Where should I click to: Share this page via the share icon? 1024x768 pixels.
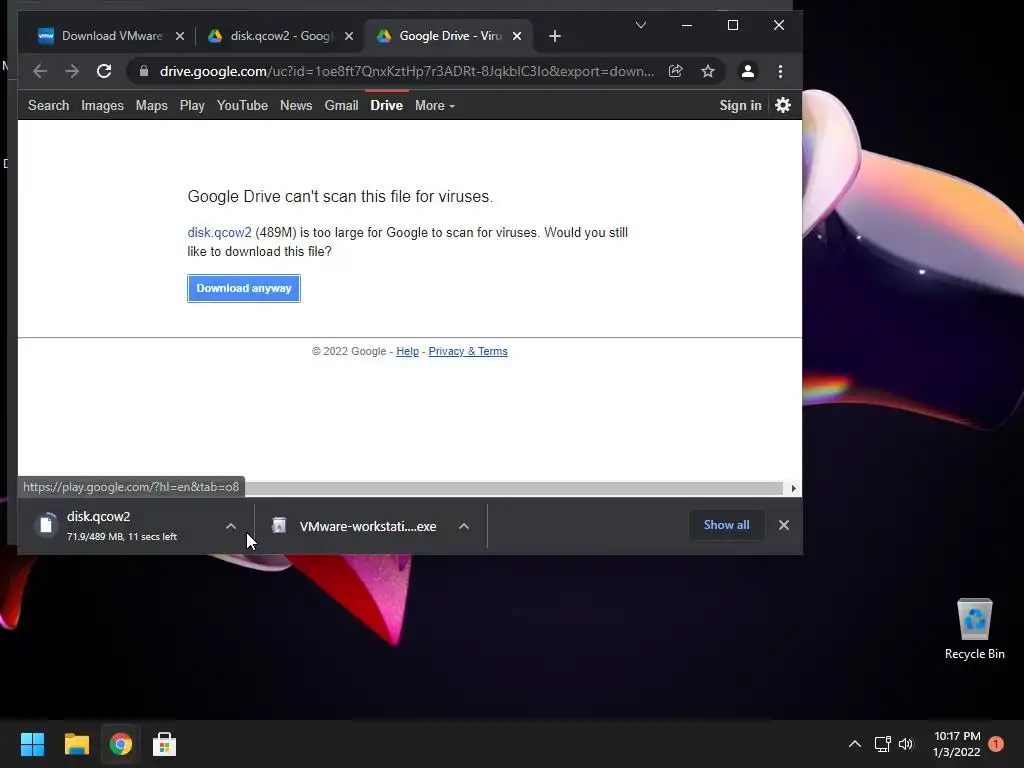(x=676, y=71)
